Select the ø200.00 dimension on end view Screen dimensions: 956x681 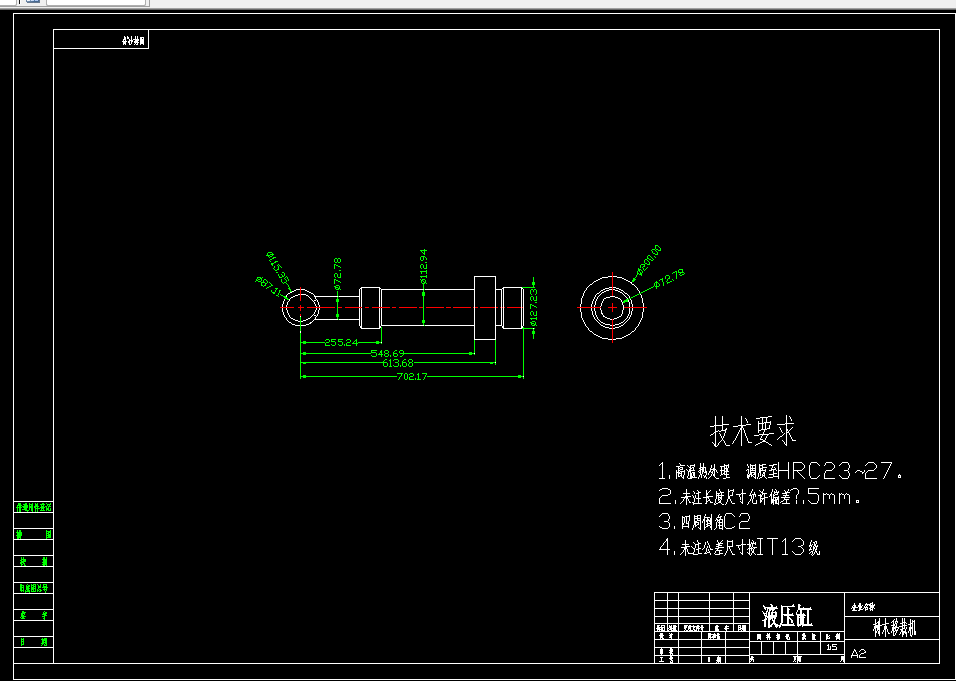pos(649,259)
